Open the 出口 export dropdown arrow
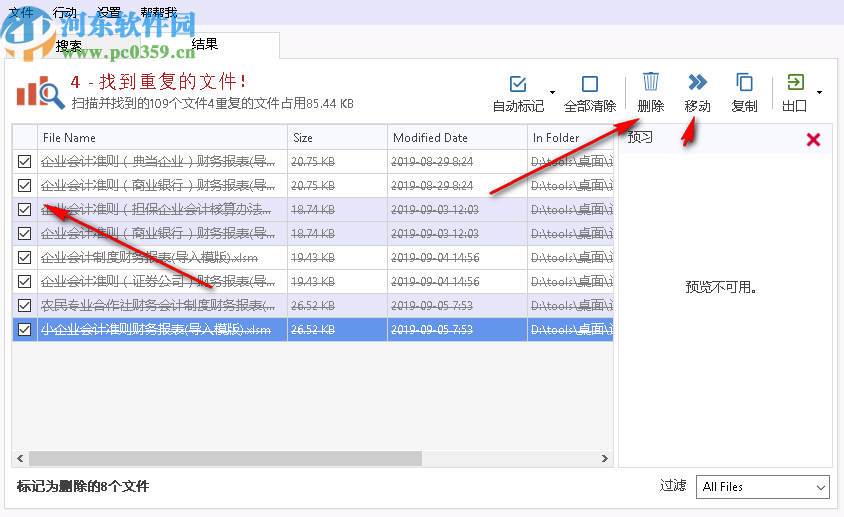 (x=819, y=92)
